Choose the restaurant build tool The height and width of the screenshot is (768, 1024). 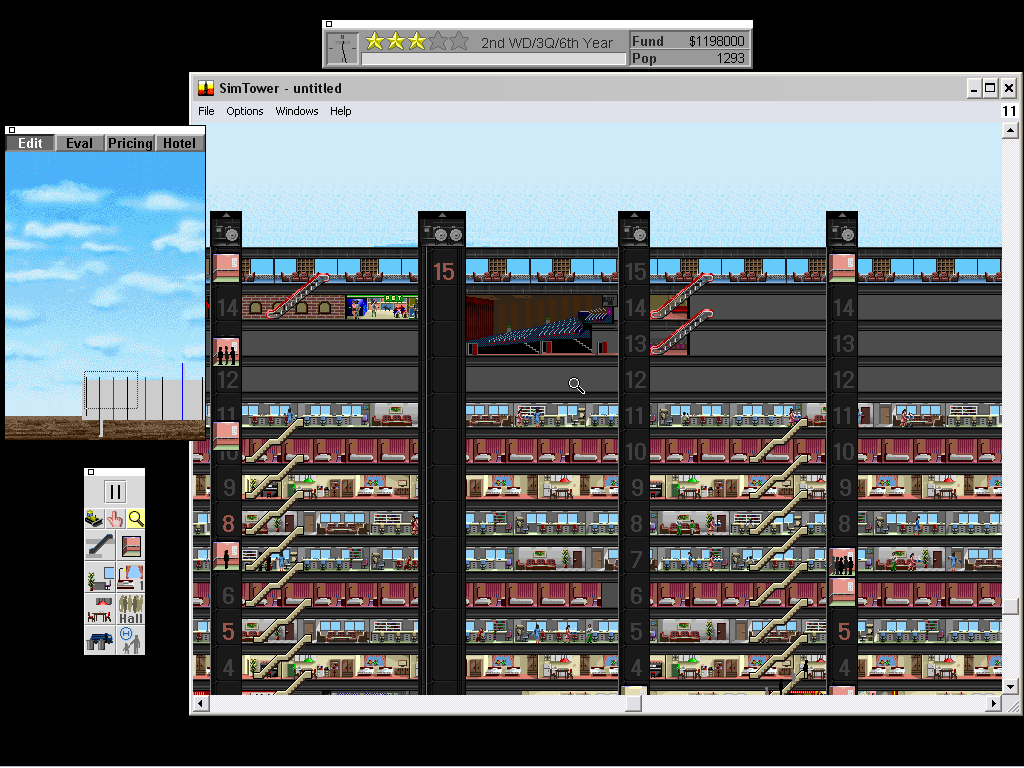point(100,609)
